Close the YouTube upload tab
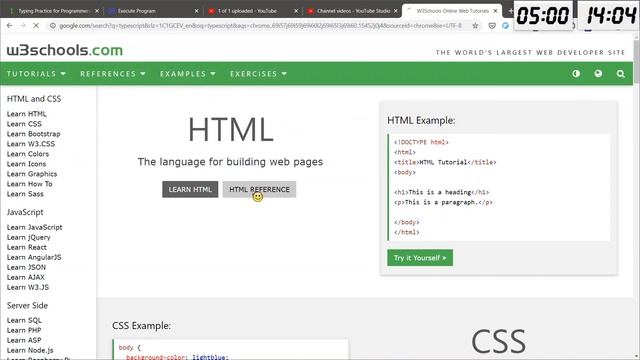This screenshot has height=360, width=640. pyautogui.click(x=296, y=11)
